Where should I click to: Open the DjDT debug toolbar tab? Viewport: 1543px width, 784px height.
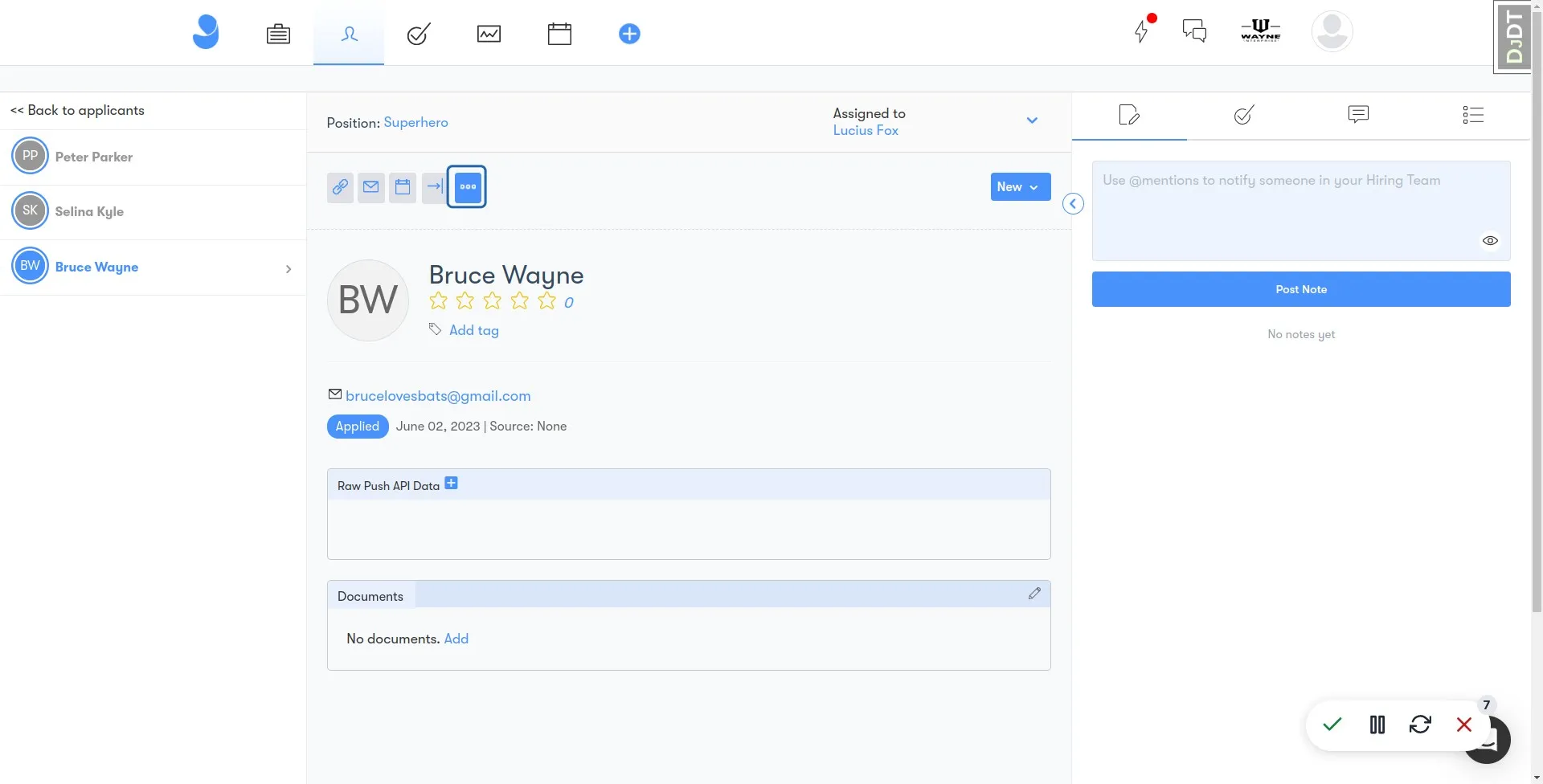[x=1512, y=37]
